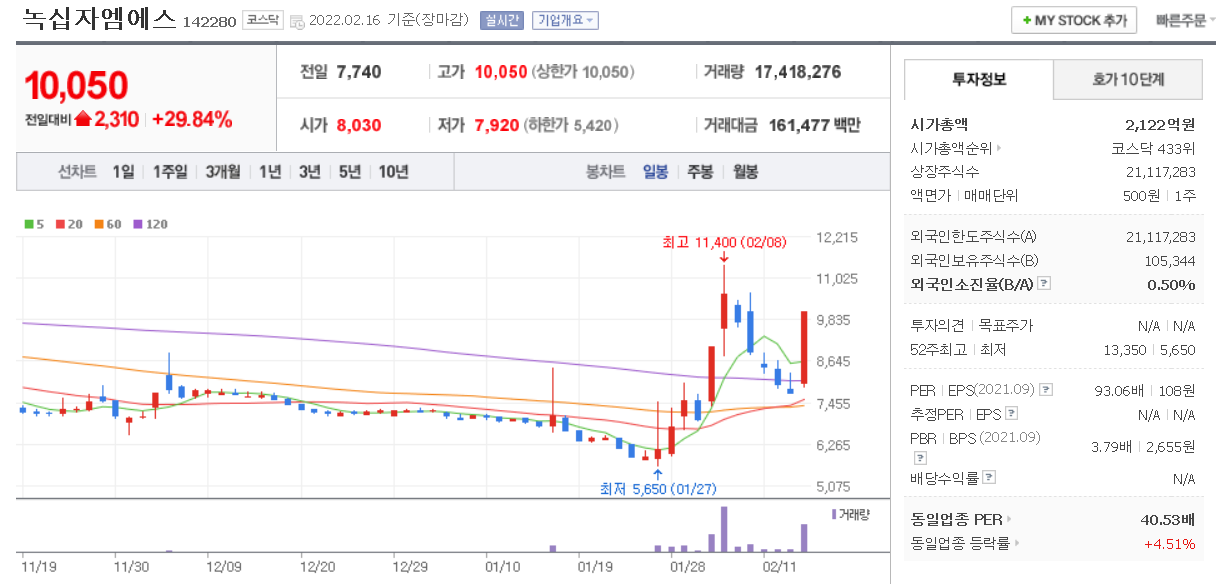Switch to the 투자정보 tab

(x=979, y=79)
